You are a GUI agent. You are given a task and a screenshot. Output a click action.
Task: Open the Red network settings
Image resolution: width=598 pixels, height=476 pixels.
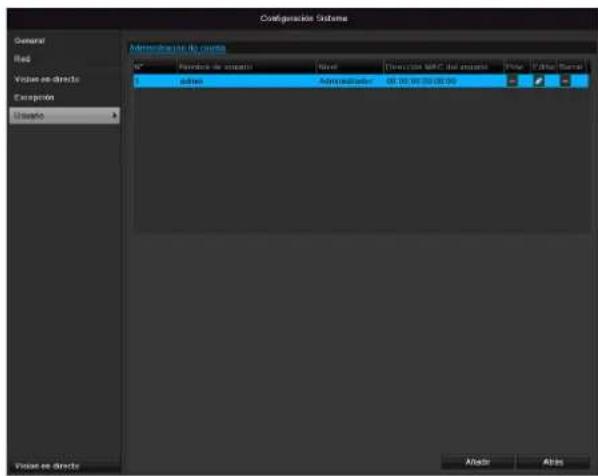[x=22, y=59]
